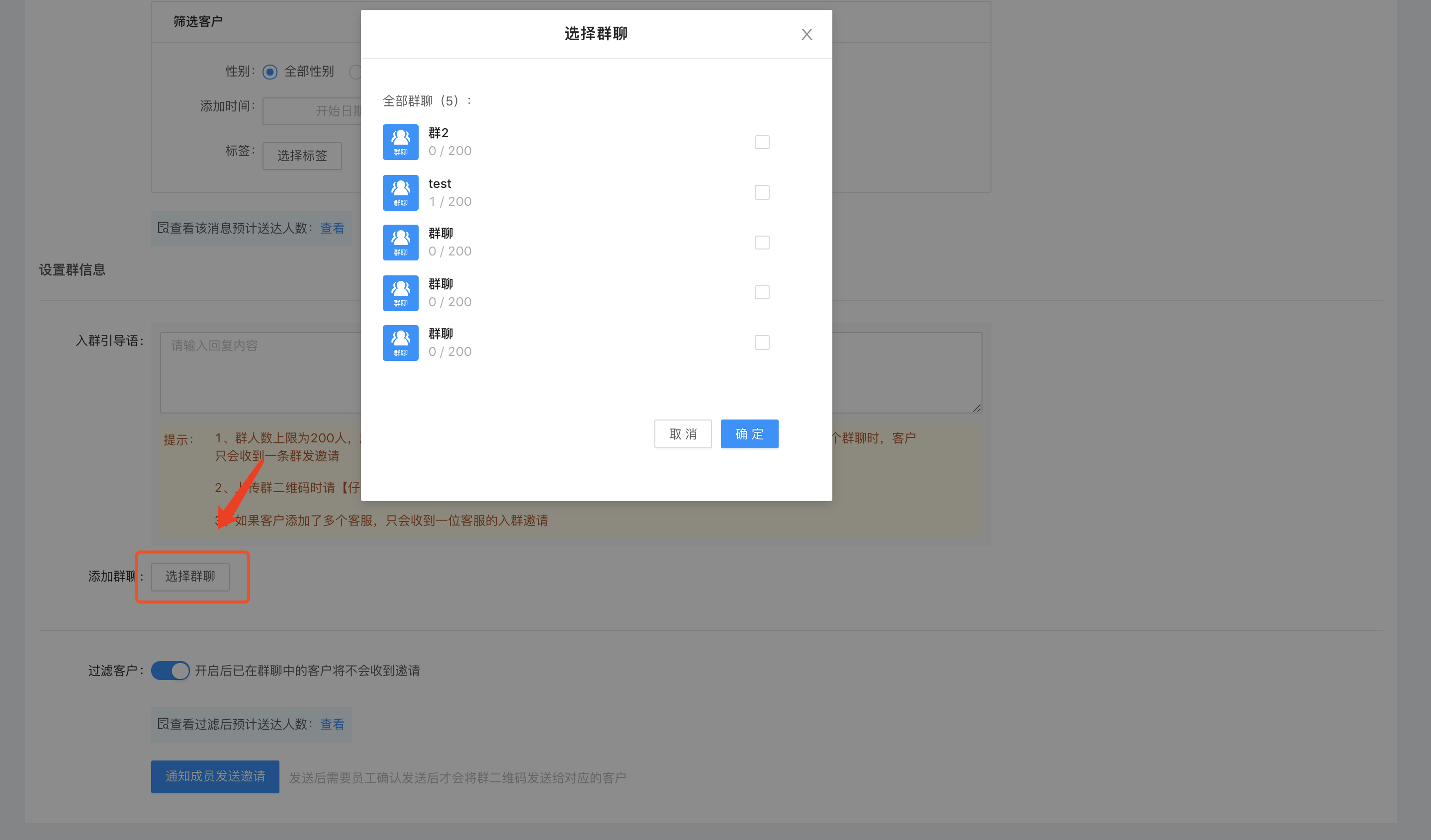Image resolution: width=1431 pixels, height=840 pixels.
Task: Select the 全部性别 radio button
Action: pos(269,72)
